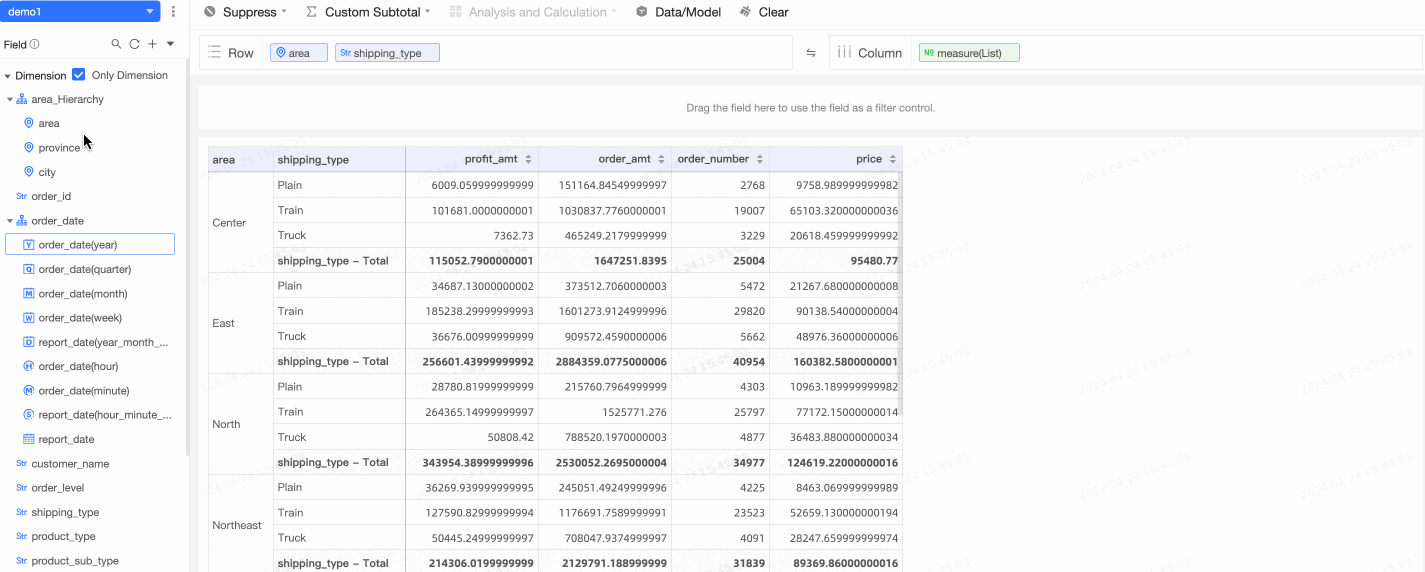This screenshot has height=572, width=1425.
Task: Click the order_date(week) W icon
Action: point(29,318)
